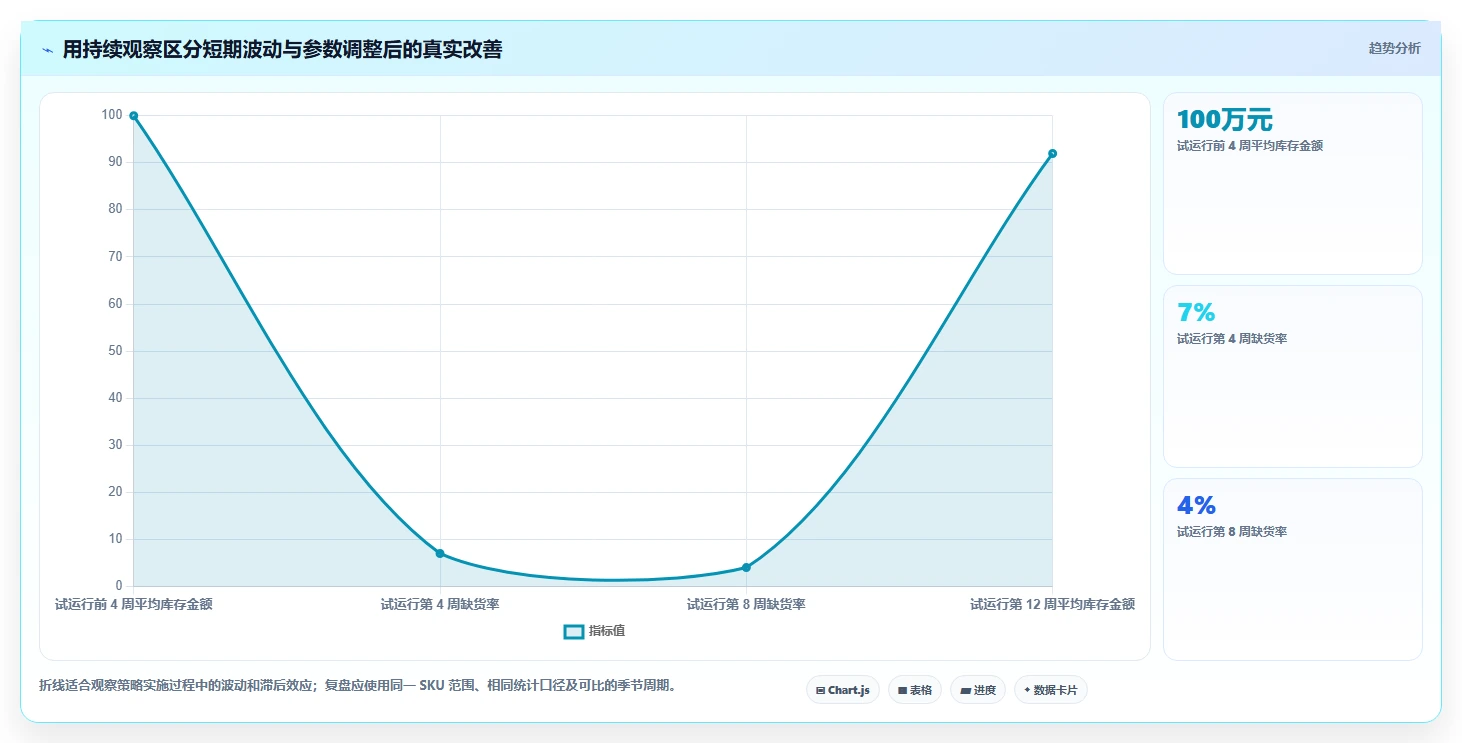
Task: Click the 表格 tag icon
Action: point(902,690)
